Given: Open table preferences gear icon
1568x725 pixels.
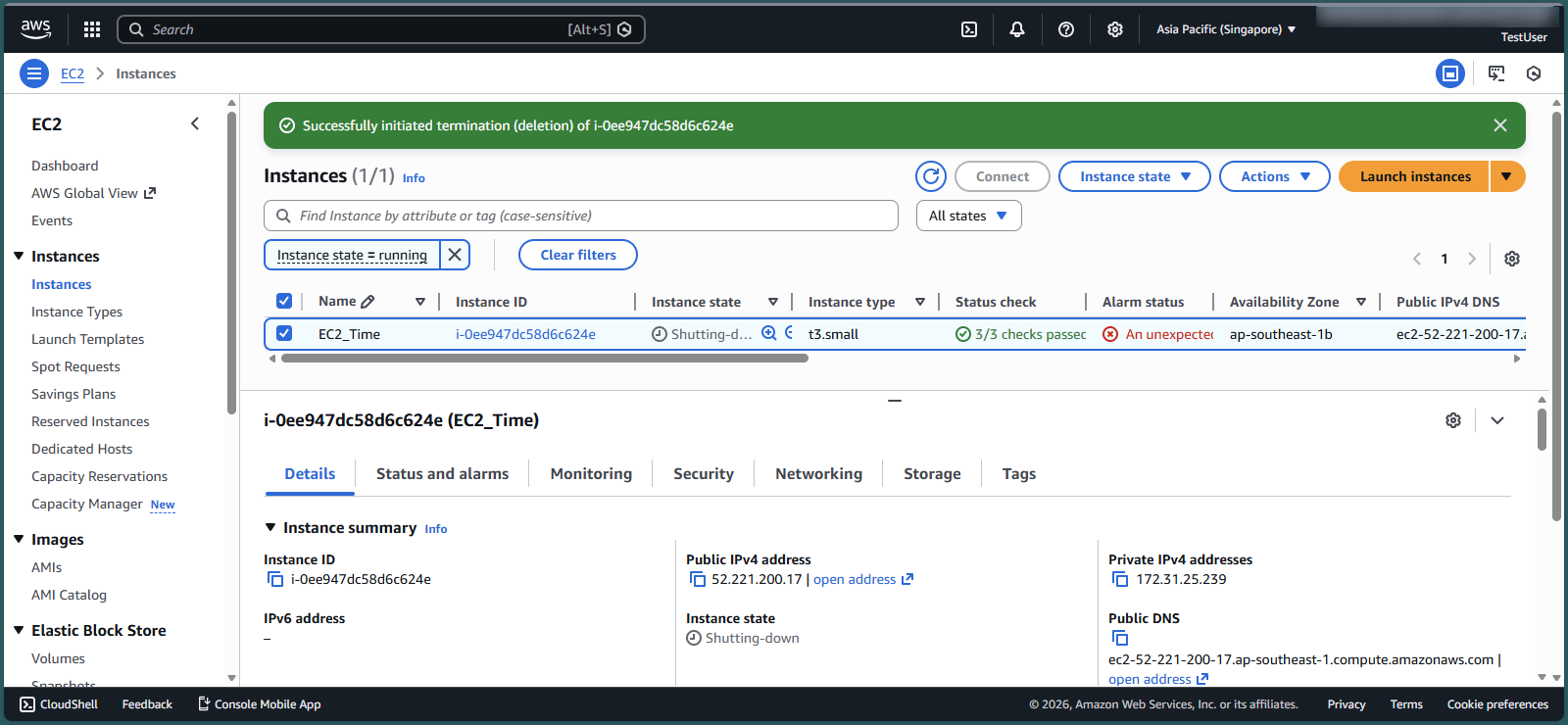Looking at the screenshot, I should click(x=1512, y=259).
